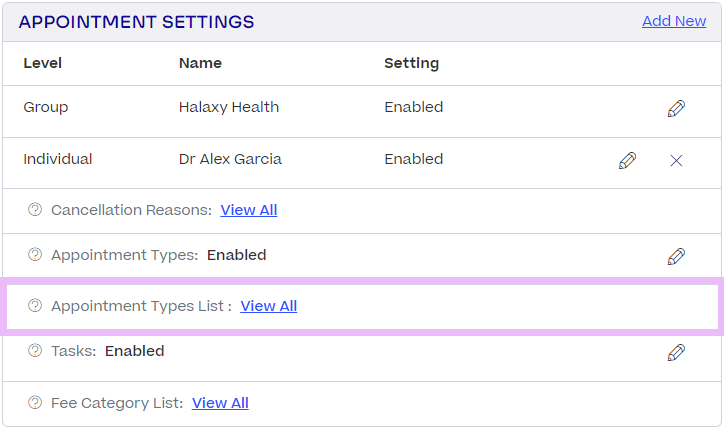
Task: Open help icon for Fee Category List
Action: pos(35,403)
